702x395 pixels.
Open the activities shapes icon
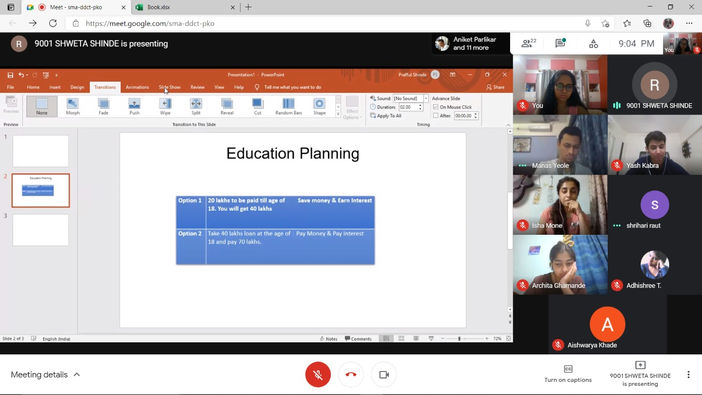tap(593, 43)
